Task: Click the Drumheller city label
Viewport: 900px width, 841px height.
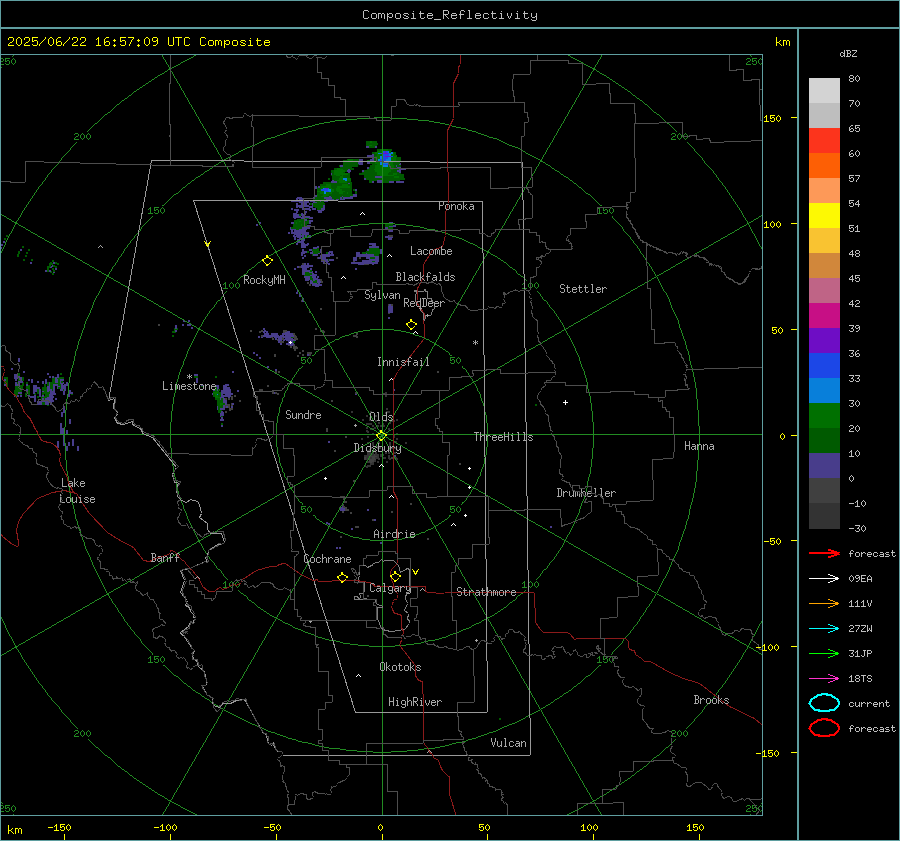Action: (x=586, y=493)
